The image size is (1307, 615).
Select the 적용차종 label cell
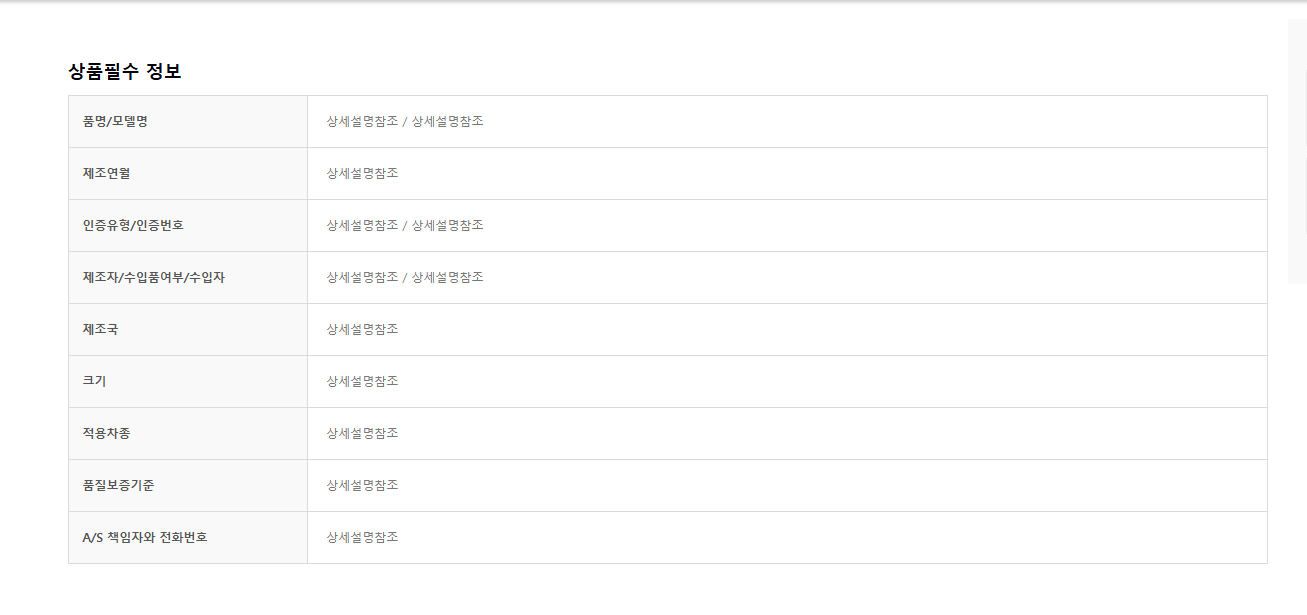188,434
